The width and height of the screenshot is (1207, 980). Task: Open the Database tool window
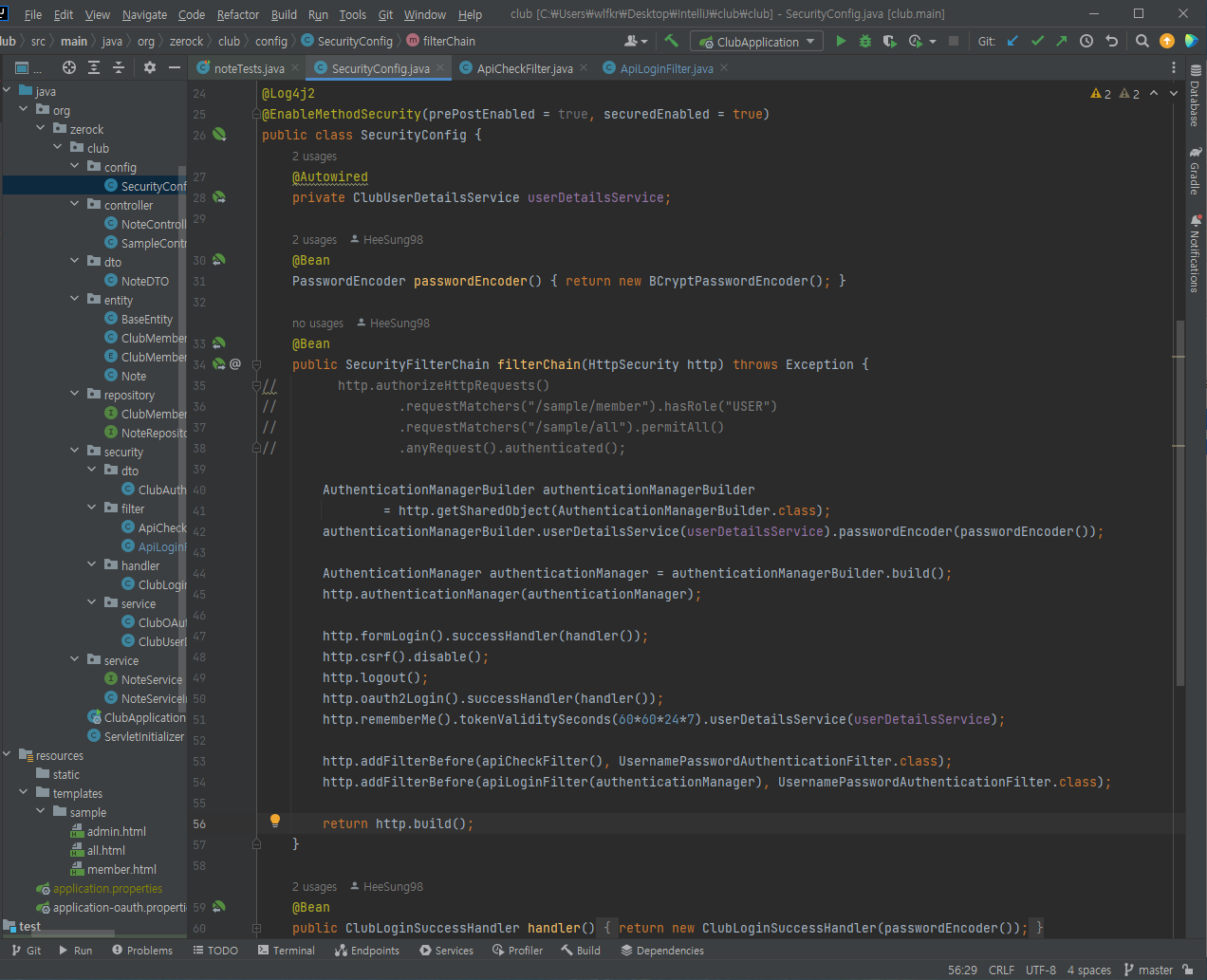point(1196,96)
